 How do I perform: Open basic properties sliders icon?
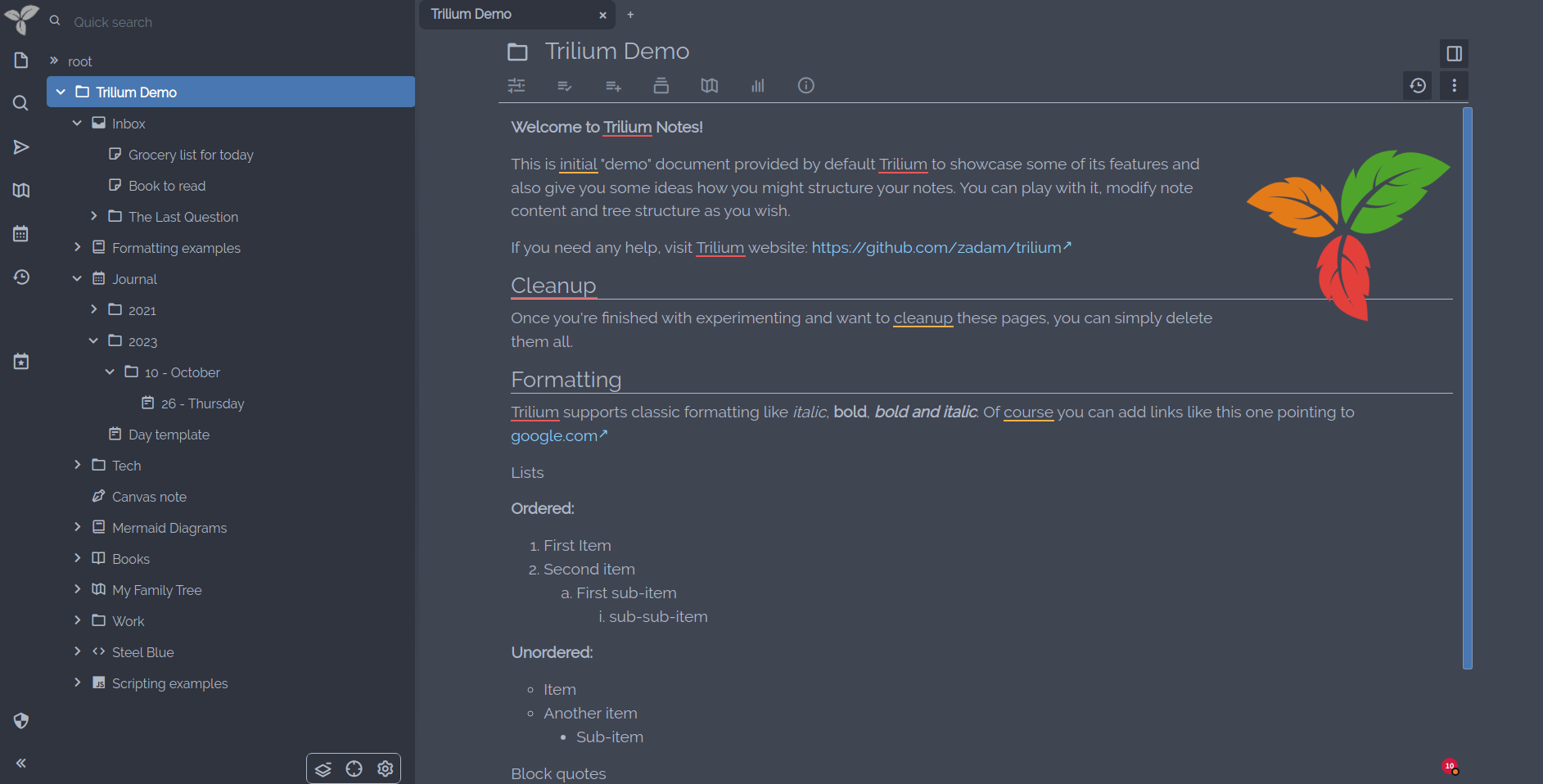517,85
